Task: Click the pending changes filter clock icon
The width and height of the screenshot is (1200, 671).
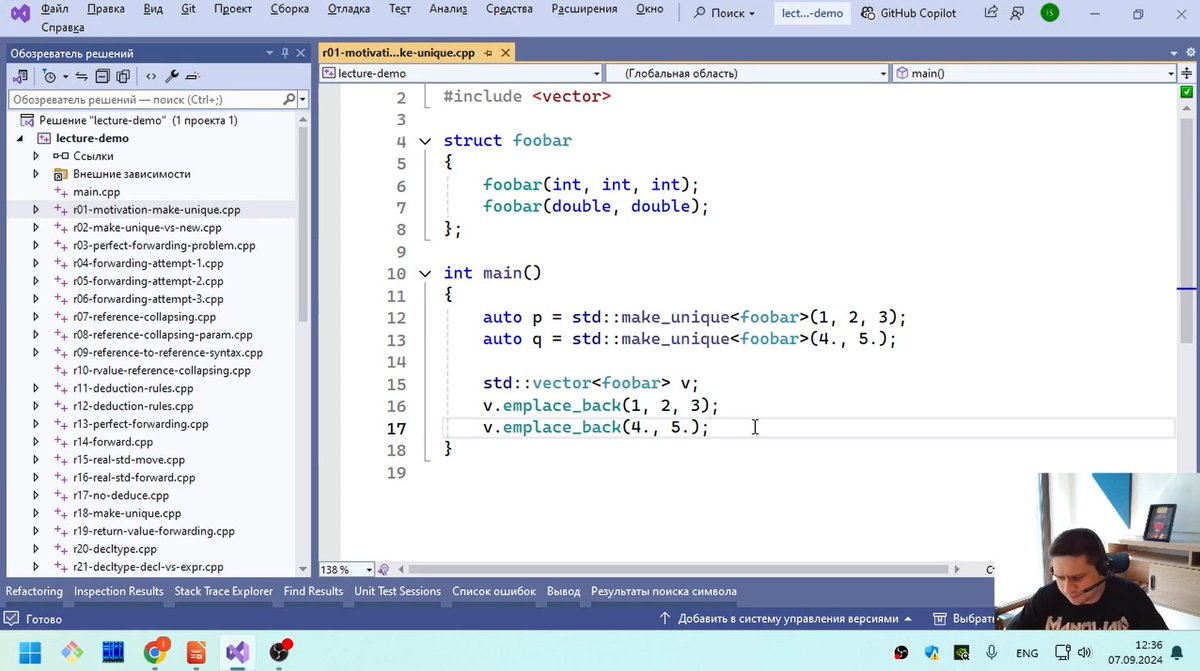Action: (49, 76)
